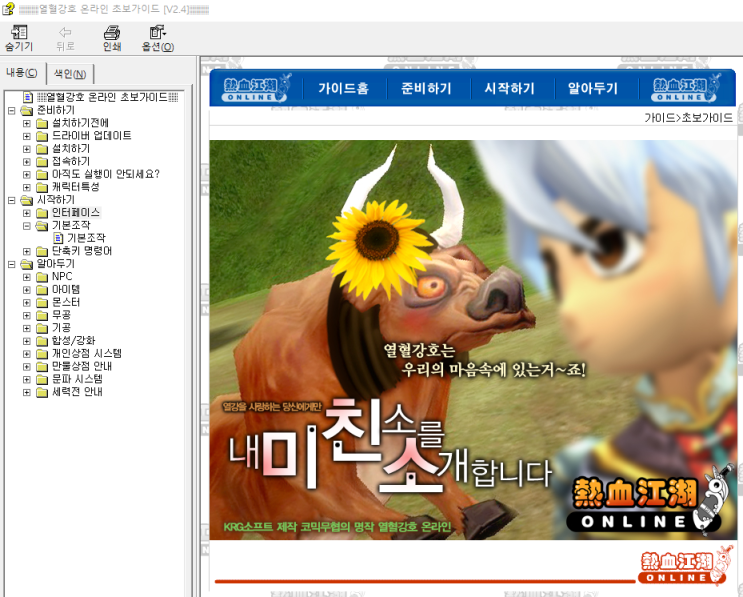743x597 pixels.
Task: Collapse the 기본조작 folder
Action: [x=27, y=226]
